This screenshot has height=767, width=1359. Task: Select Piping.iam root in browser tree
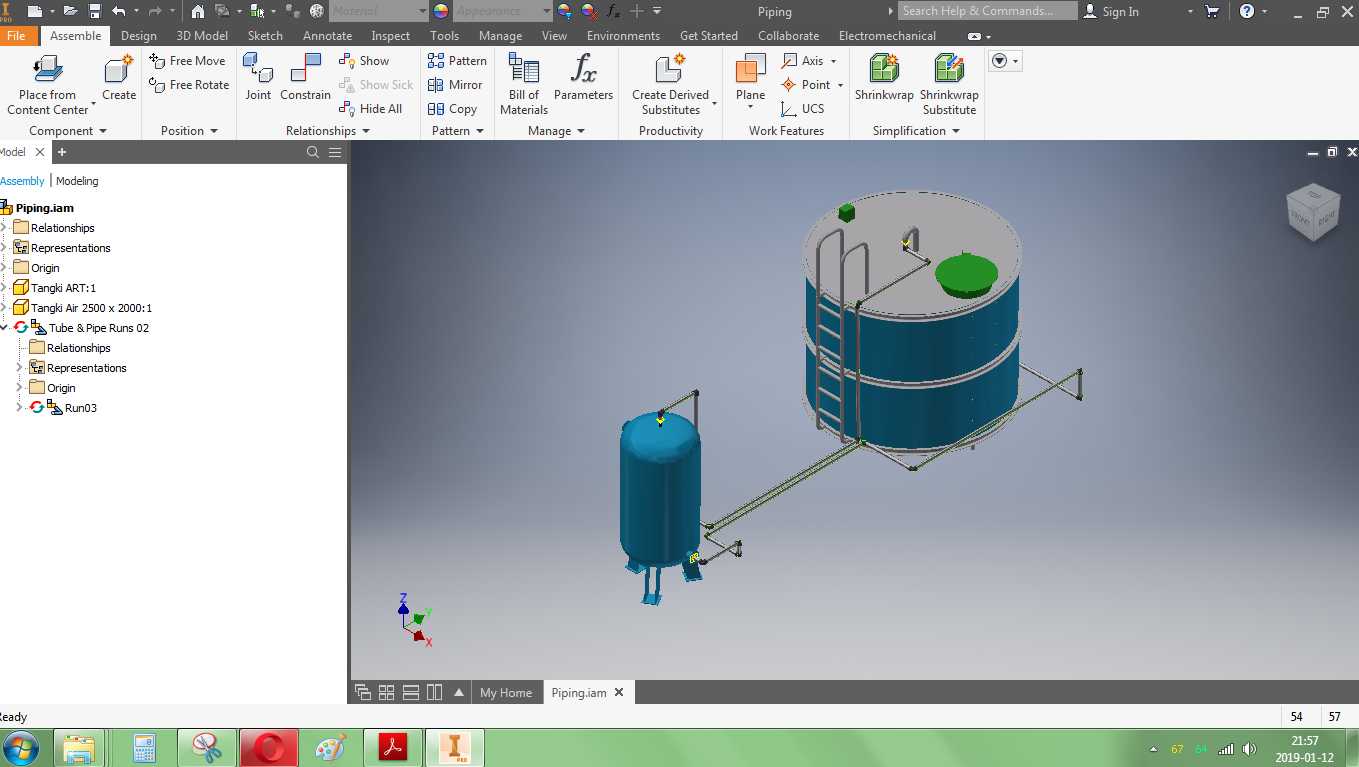pos(45,208)
